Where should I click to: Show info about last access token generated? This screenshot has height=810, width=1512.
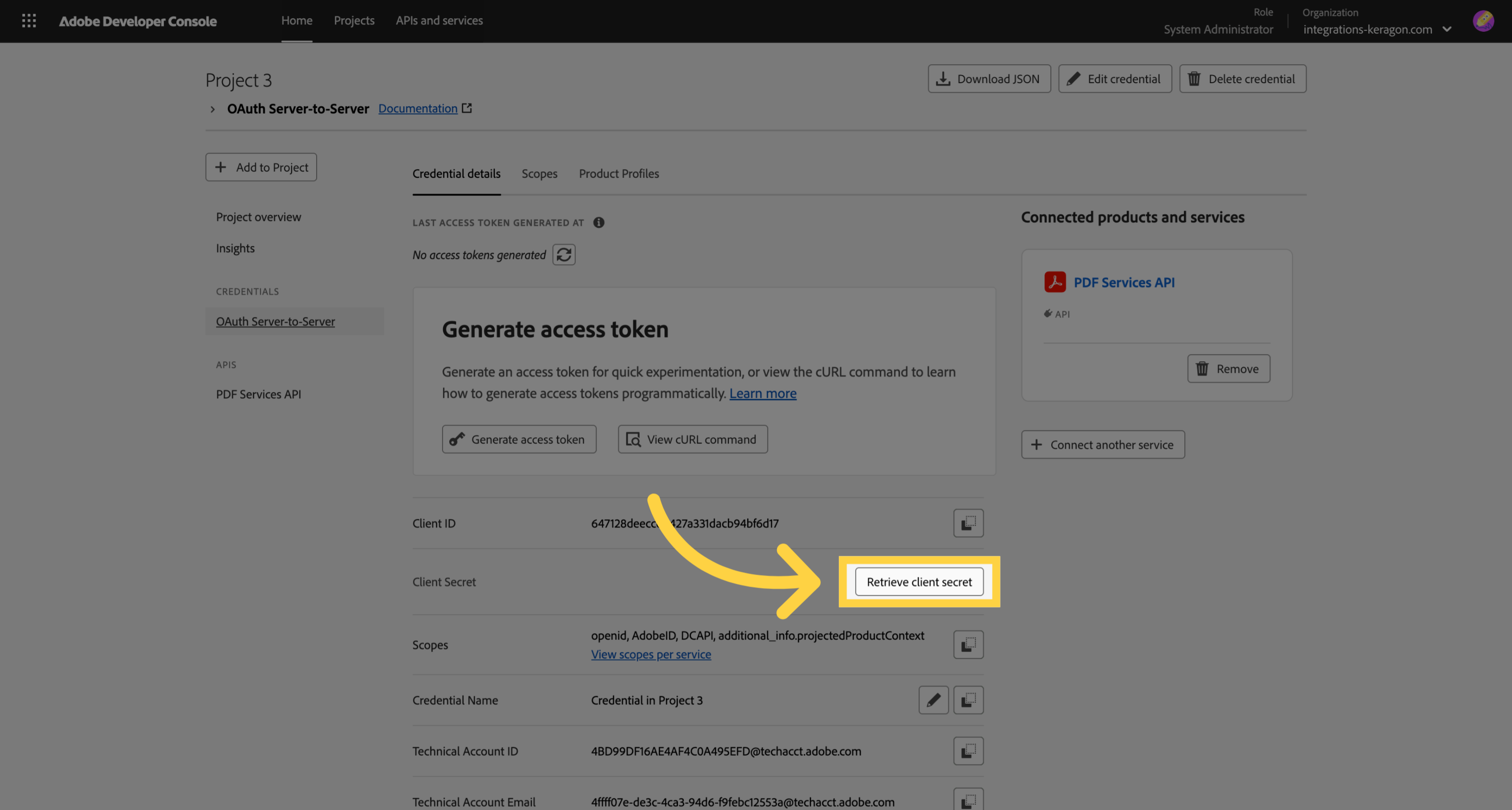(x=598, y=222)
